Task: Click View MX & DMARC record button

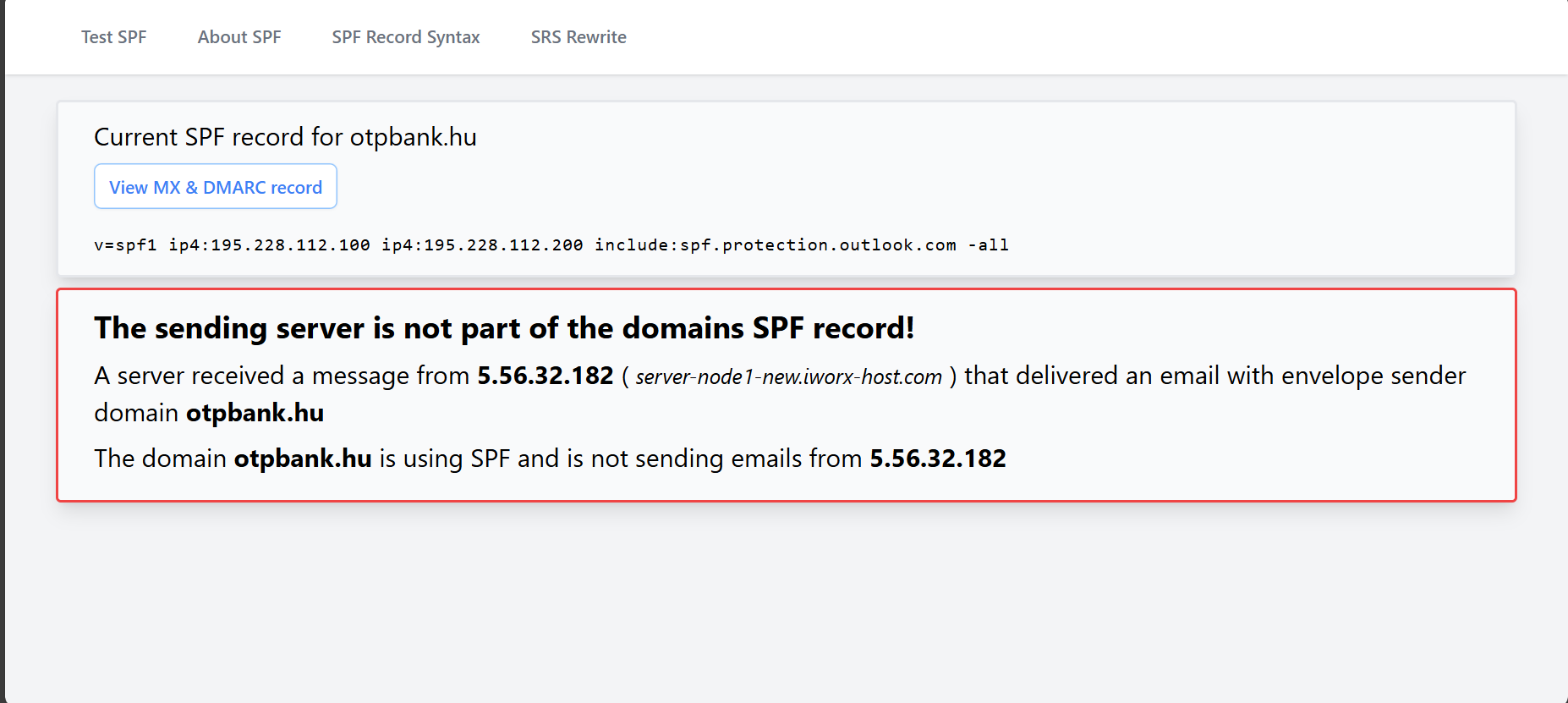Action: [x=216, y=187]
